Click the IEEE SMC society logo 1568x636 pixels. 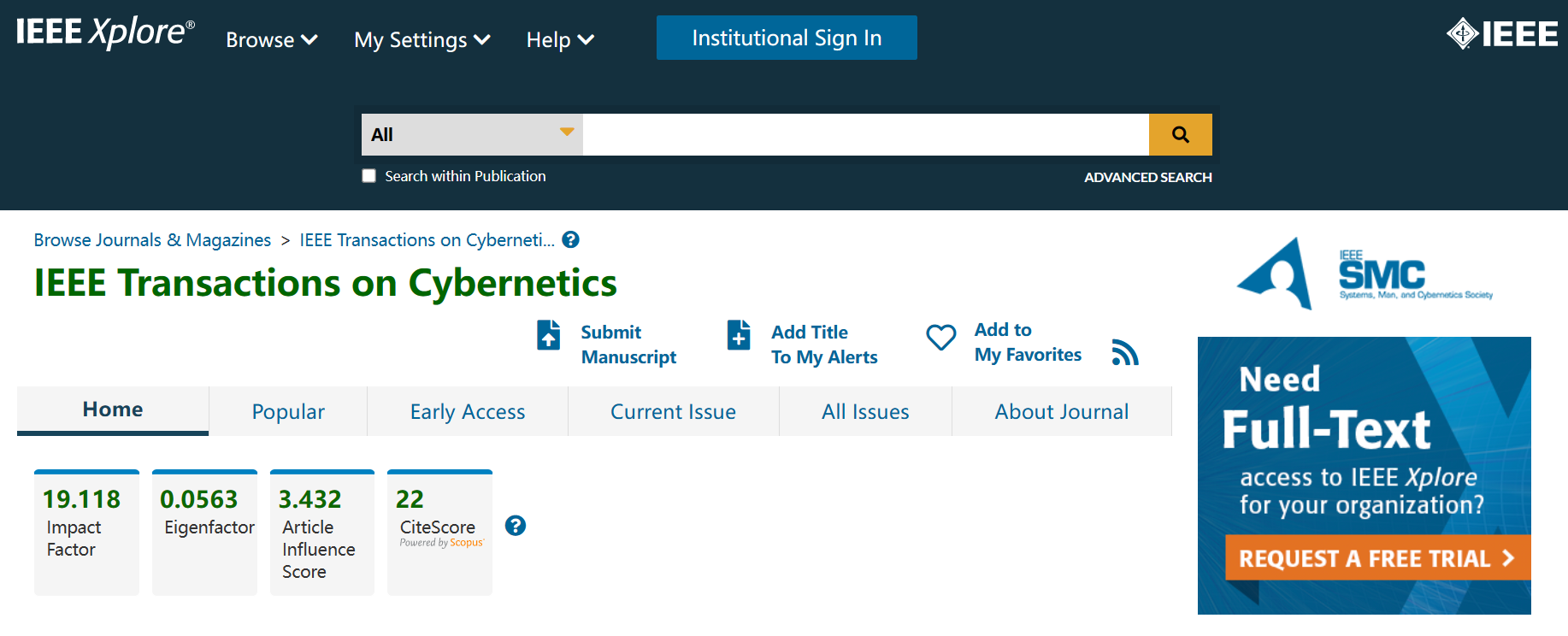click(1365, 274)
